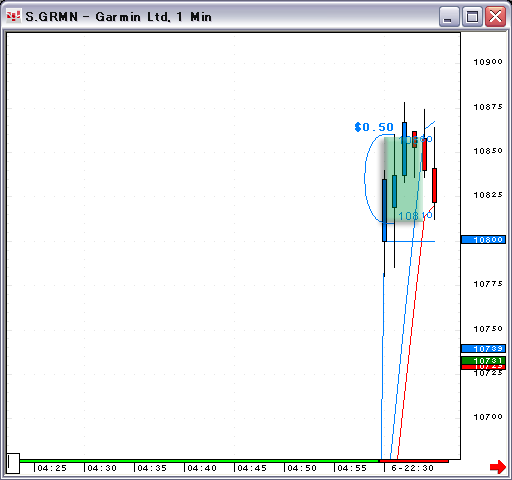The height and width of the screenshot is (480, 512).
Task: Select the blue 10800 price label
Action: 484,240
